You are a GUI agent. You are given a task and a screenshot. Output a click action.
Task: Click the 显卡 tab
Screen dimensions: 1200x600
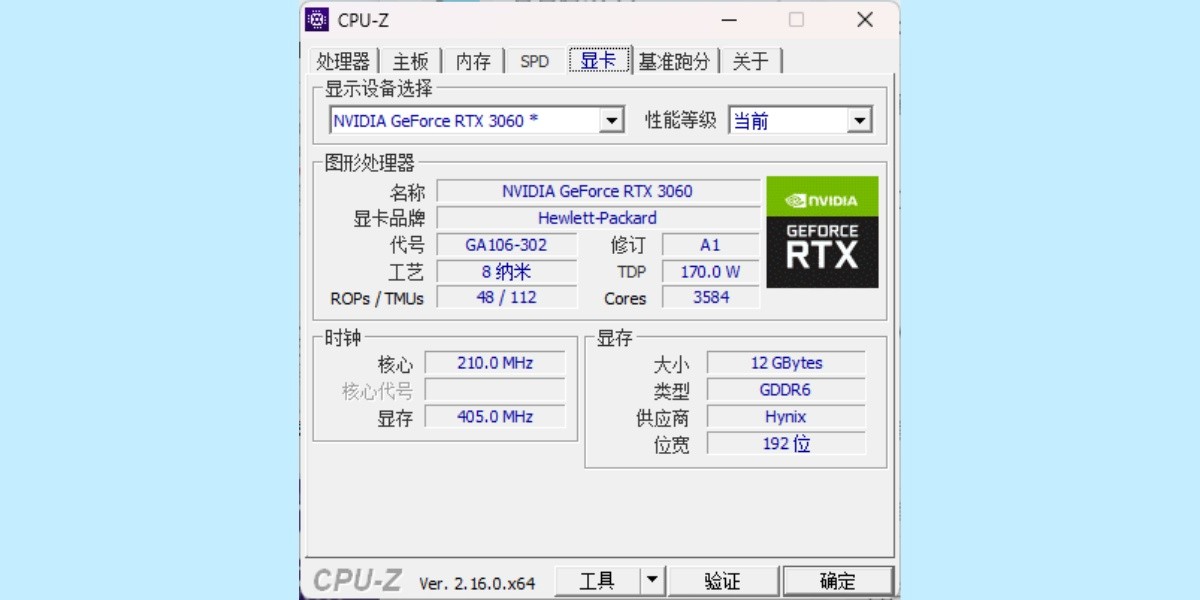click(599, 60)
